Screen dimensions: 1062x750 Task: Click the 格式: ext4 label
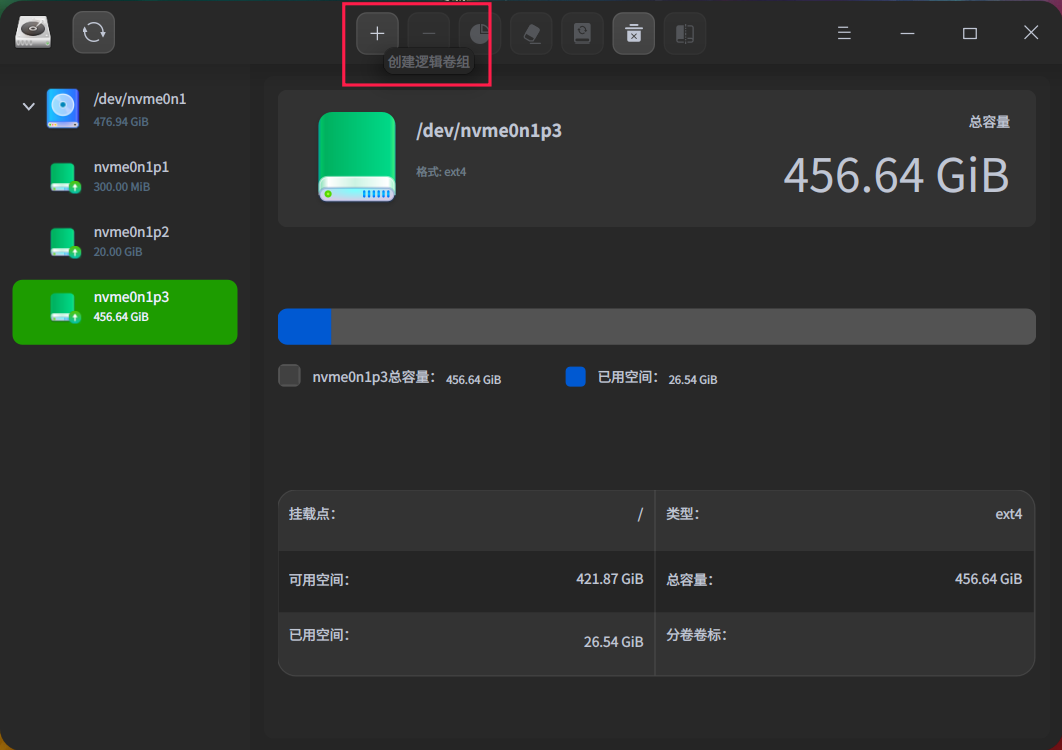441,172
